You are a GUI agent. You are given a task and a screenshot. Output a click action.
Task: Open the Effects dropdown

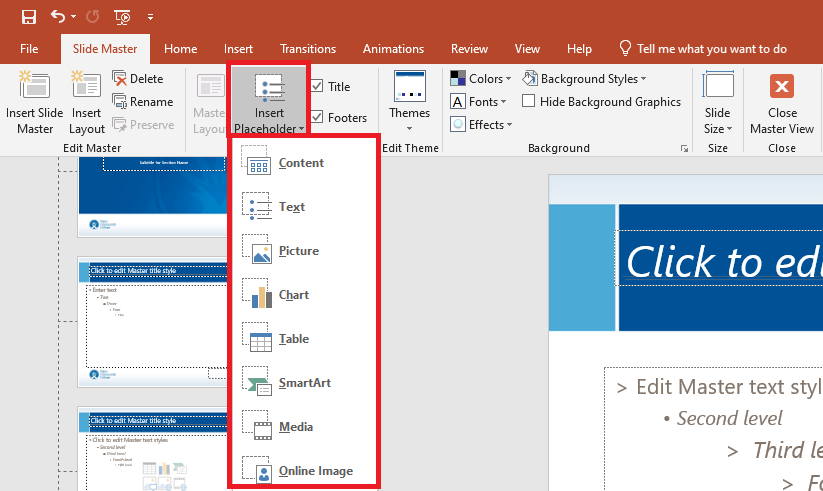tap(481, 125)
